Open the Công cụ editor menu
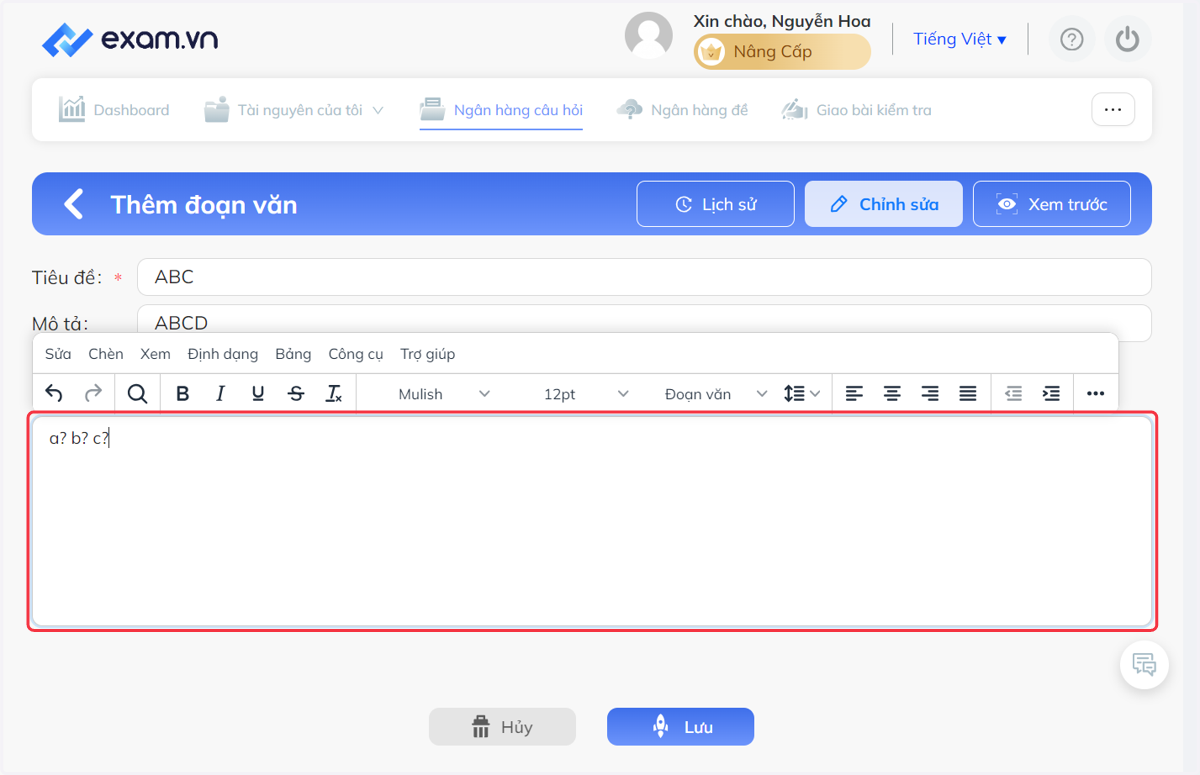This screenshot has height=775, width=1200. click(356, 354)
